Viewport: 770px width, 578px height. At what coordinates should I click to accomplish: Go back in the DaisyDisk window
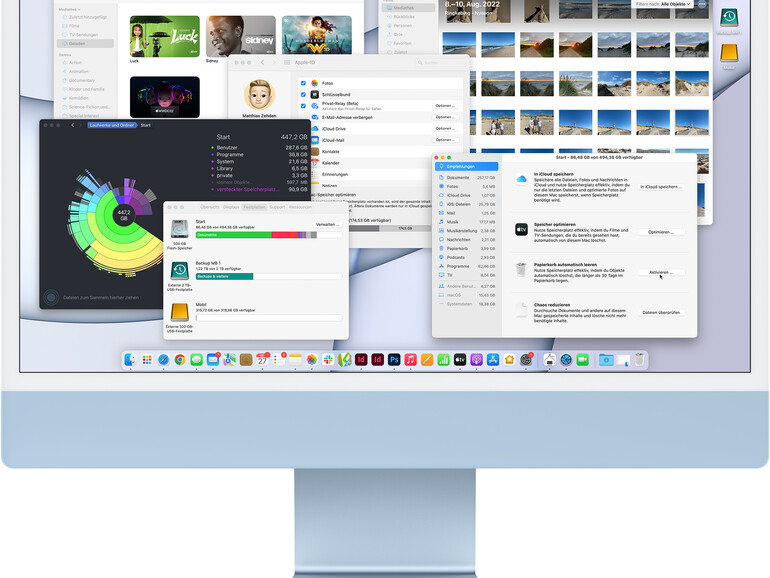(x=73, y=125)
